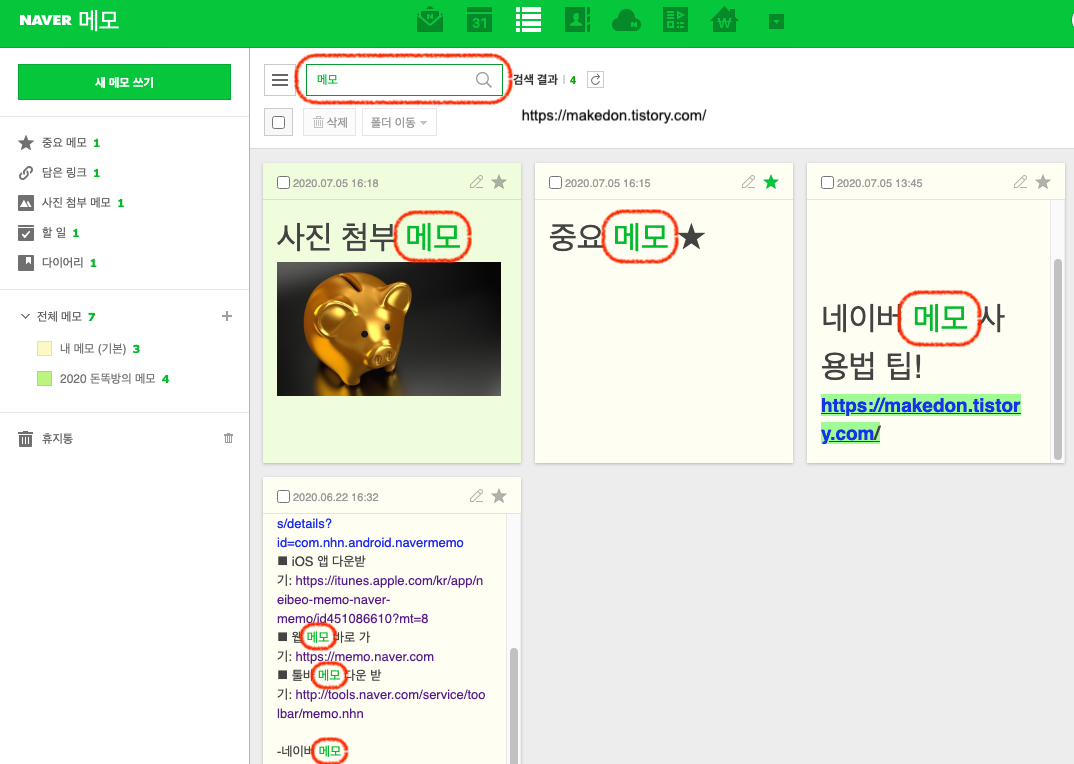Check the 2020.06.22 16:32 memo checkbox
The image size is (1074, 764).
tap(283, 496)
